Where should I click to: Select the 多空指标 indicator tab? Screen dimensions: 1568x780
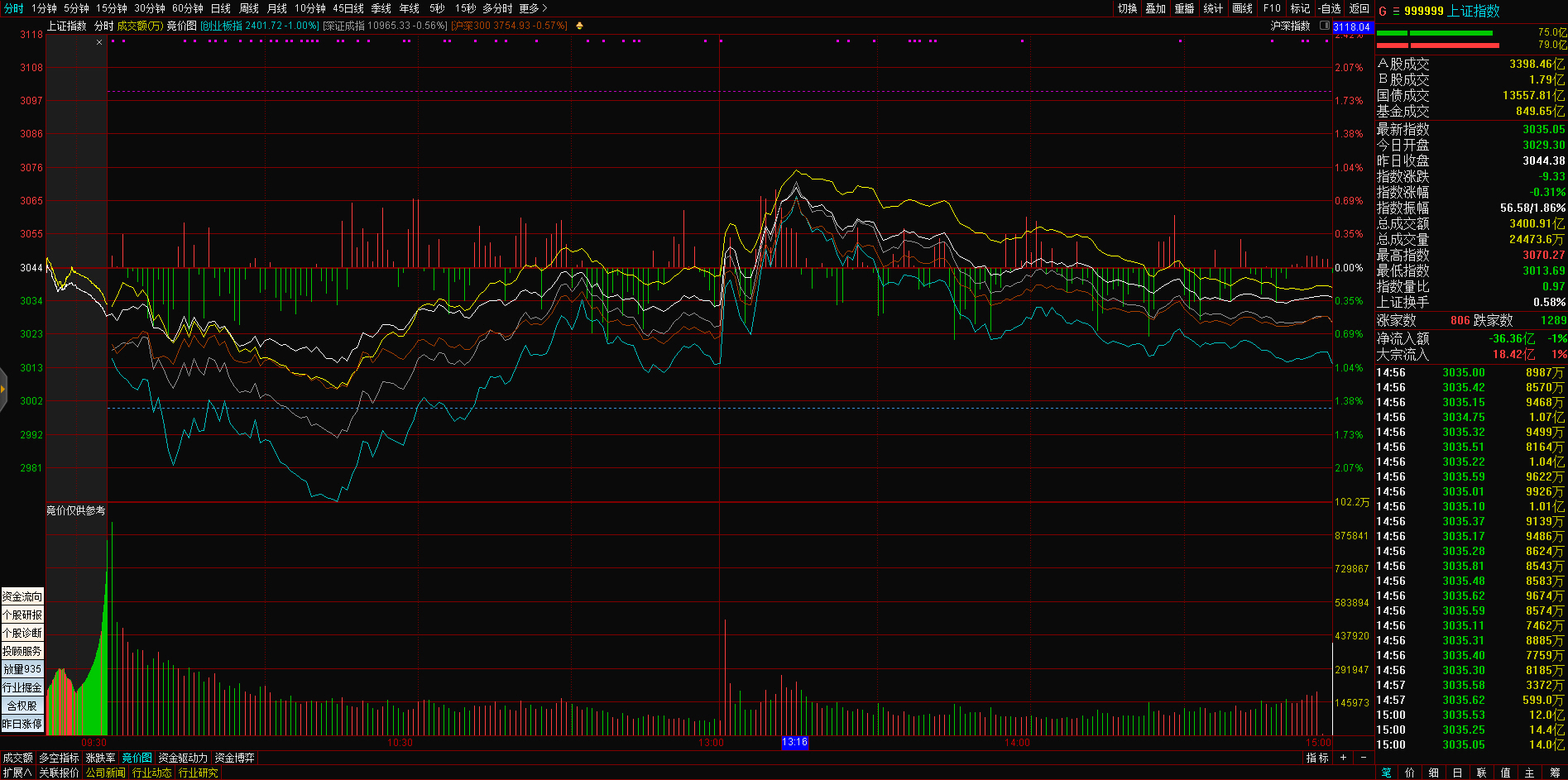click(59, 758)
